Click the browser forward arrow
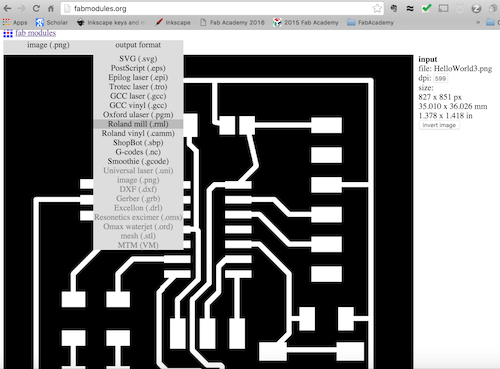500x369 pixels. [21, 8]
